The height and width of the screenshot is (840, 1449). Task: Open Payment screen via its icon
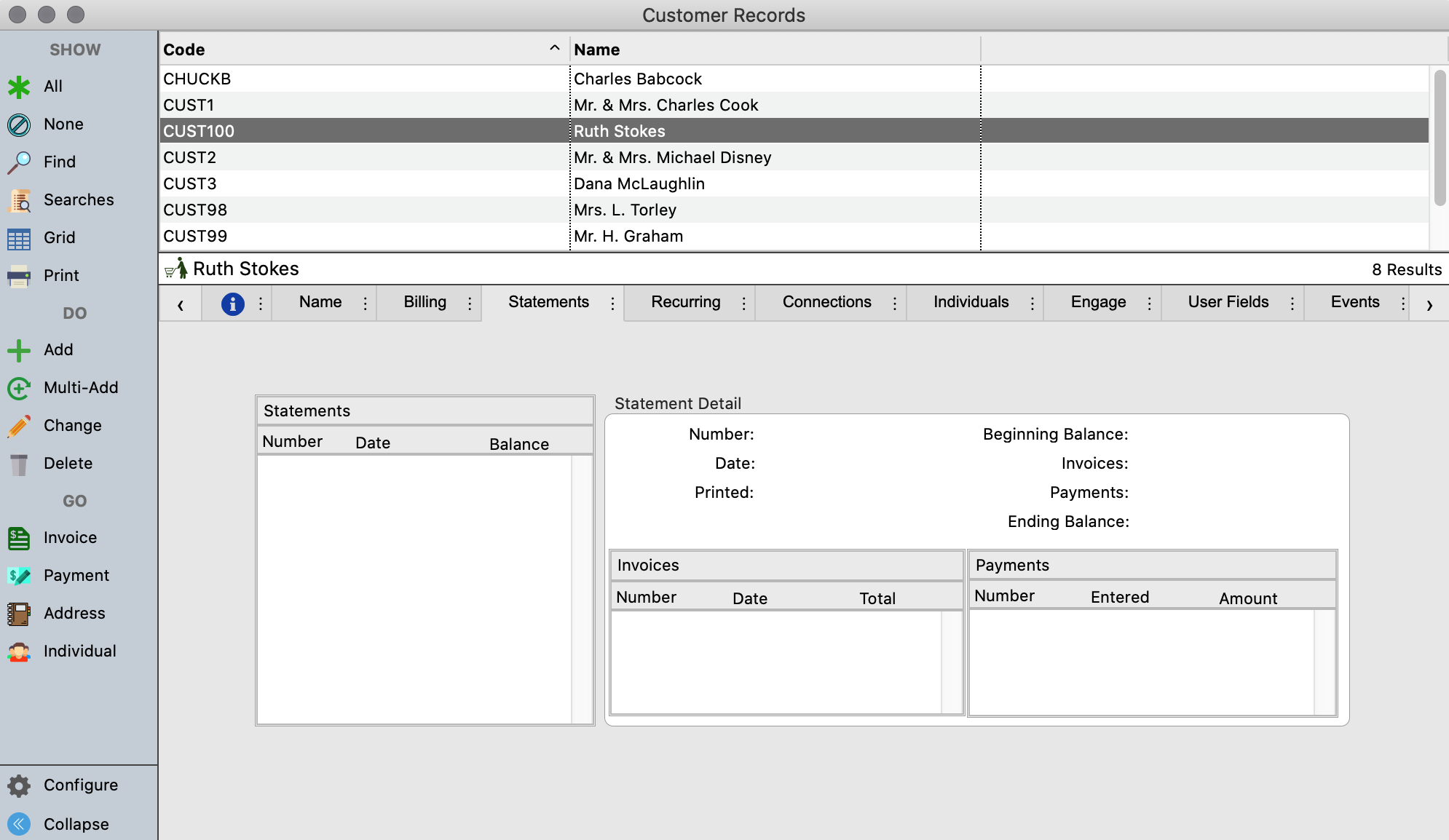pyautogui.click(x=19, y=576)
